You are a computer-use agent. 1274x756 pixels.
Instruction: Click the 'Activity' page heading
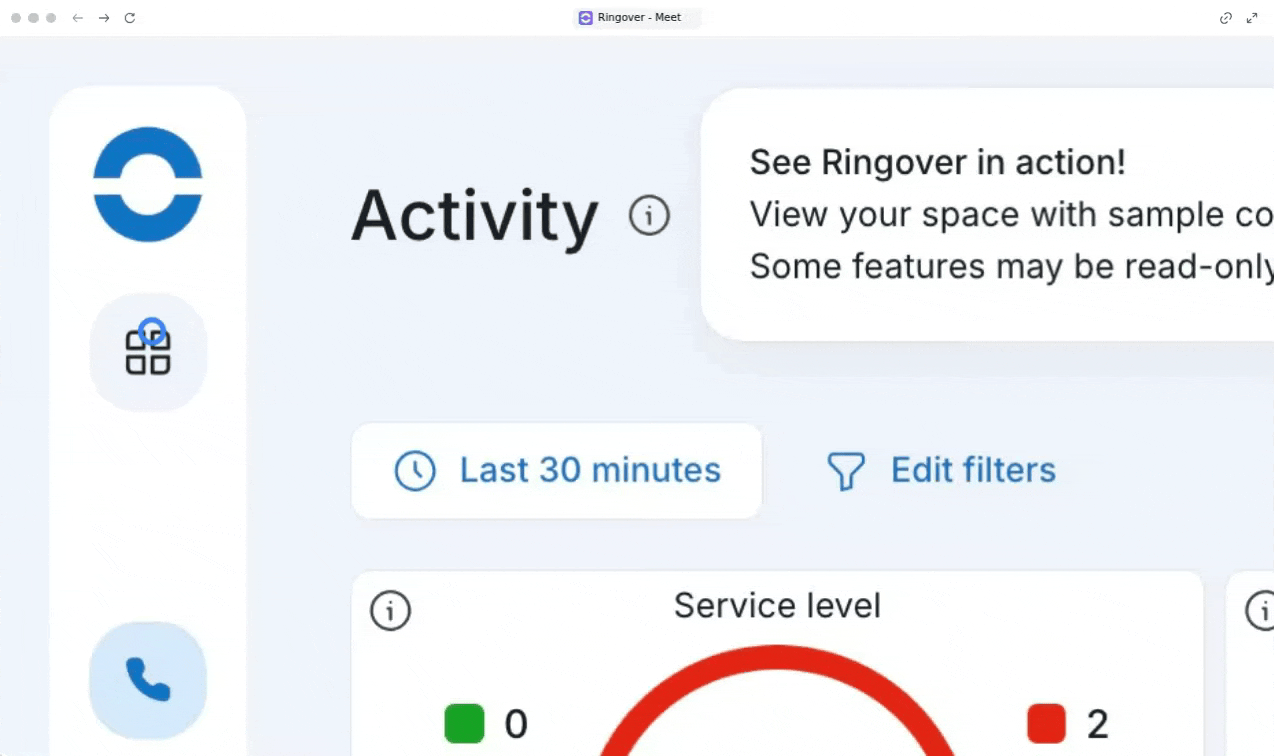tap(475, 215)
